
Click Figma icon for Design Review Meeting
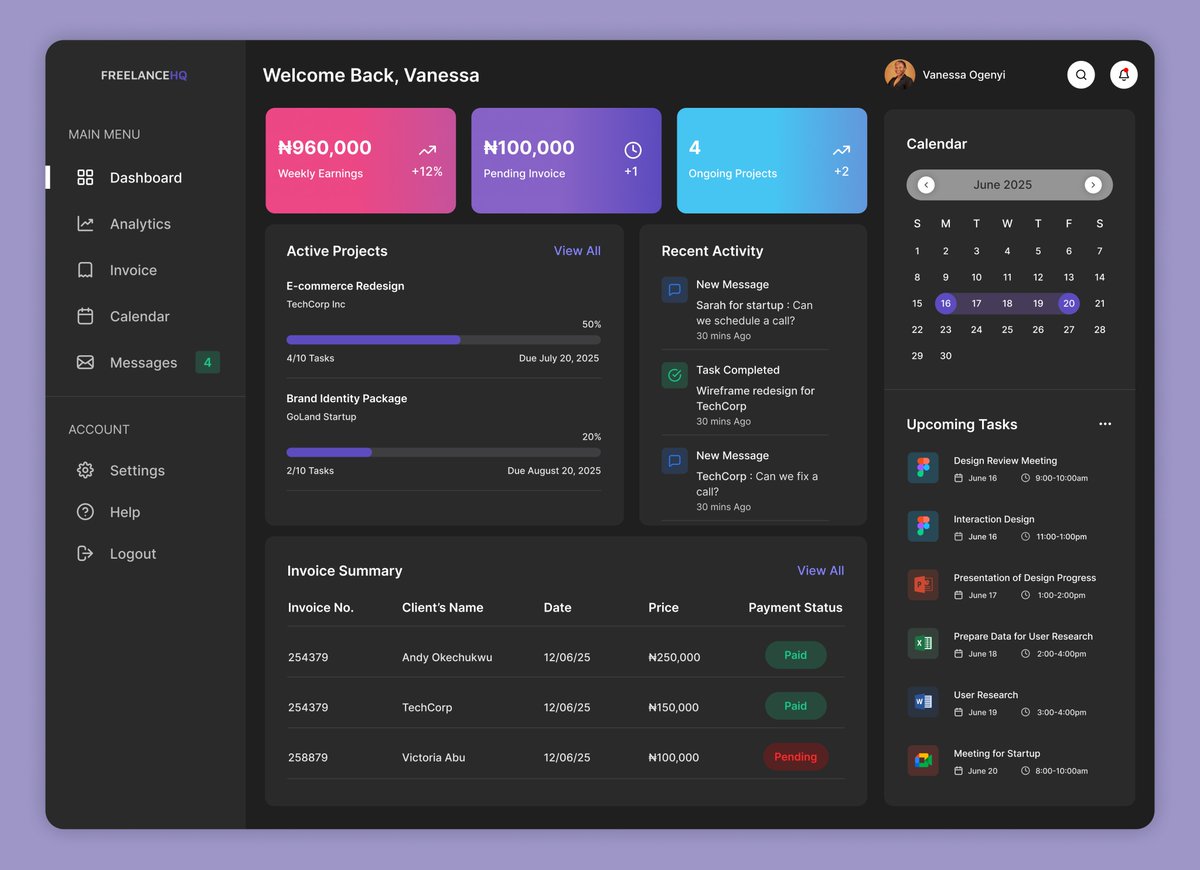[x=923, y=468]
